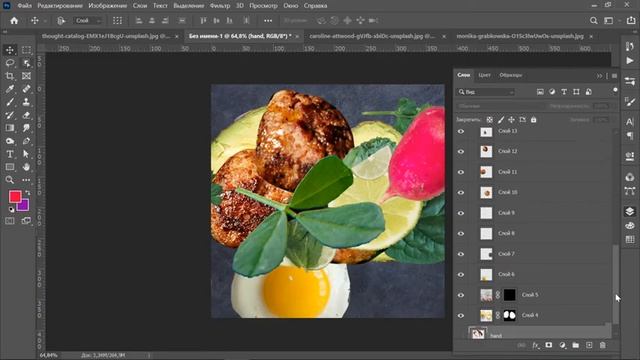Add a layer mask icon
Viewport: 640px width, 360px height.
click(x=549, y=345)
